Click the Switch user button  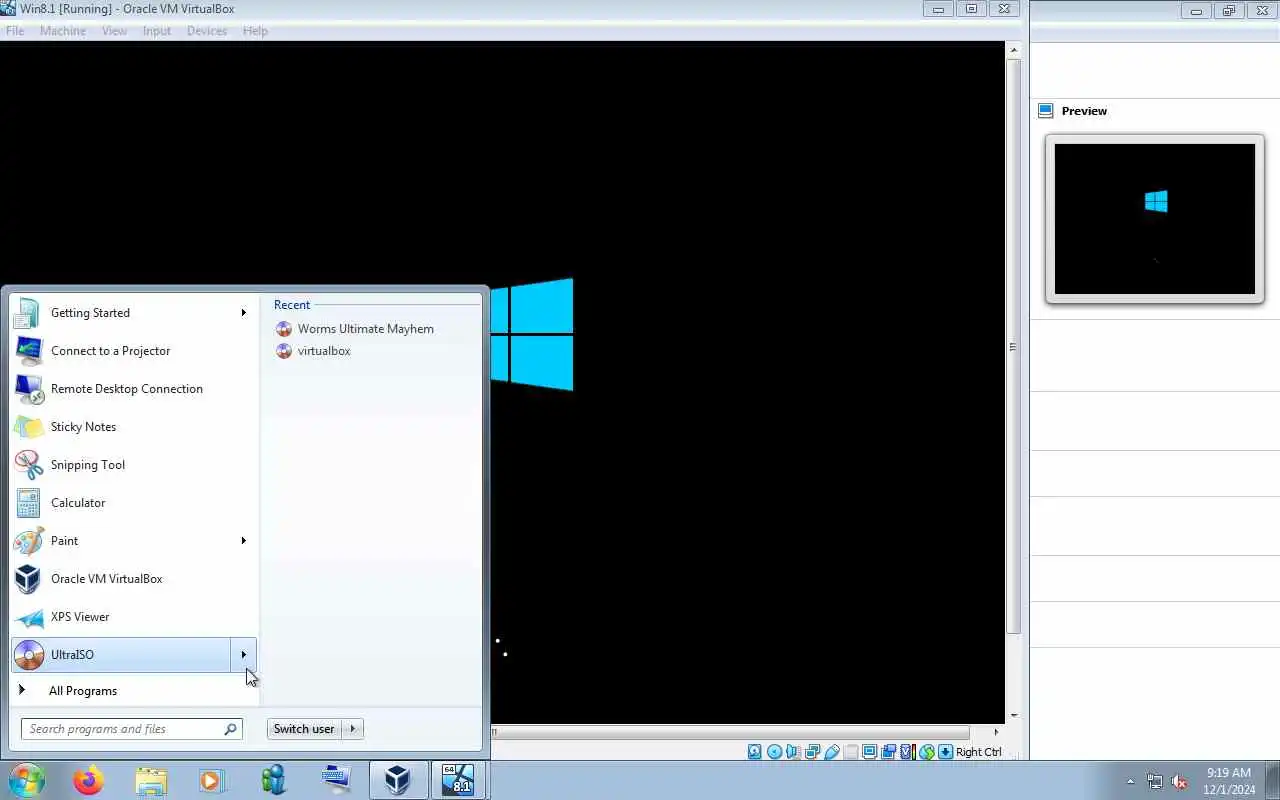304,729
